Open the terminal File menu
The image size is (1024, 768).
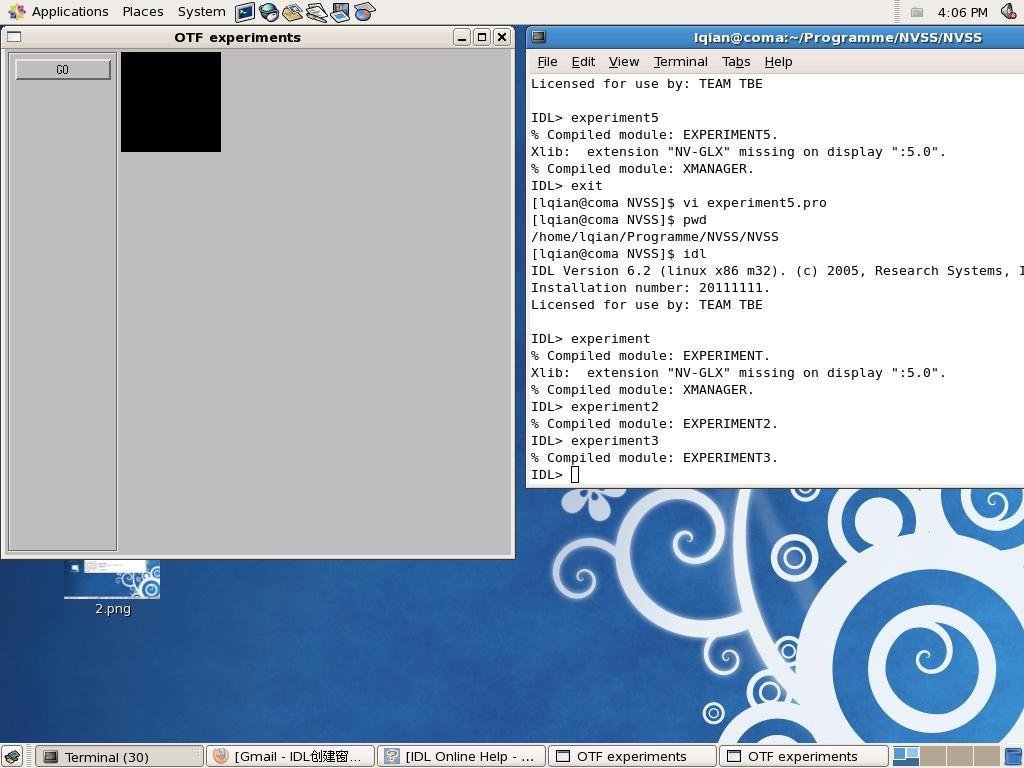(x=547, y=62)
